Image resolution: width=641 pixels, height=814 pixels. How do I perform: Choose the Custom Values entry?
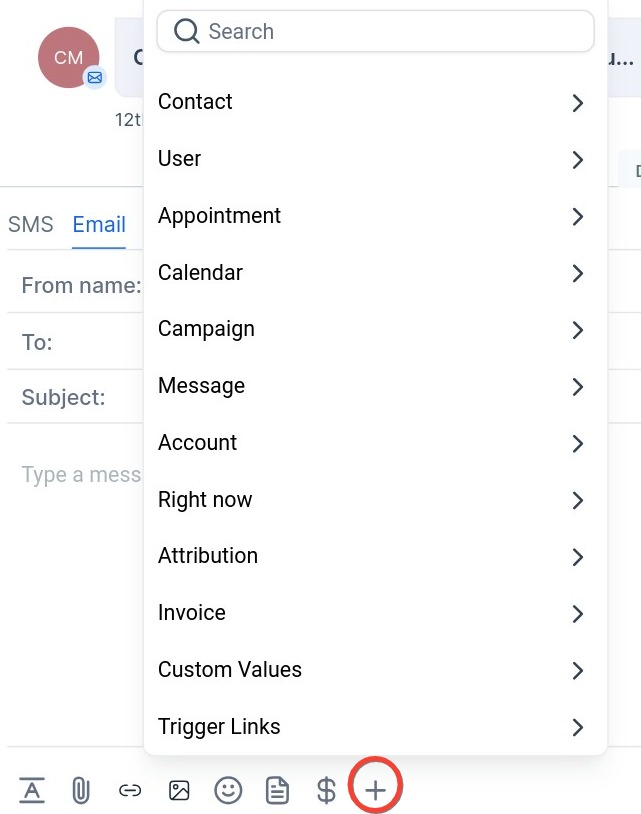[x=229, y=670]
